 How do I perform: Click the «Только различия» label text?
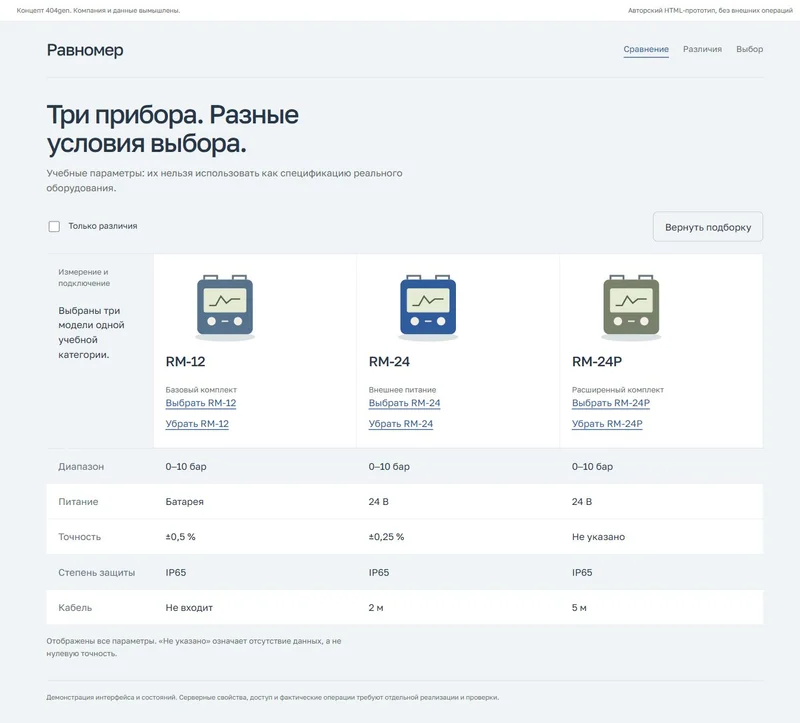103,226
